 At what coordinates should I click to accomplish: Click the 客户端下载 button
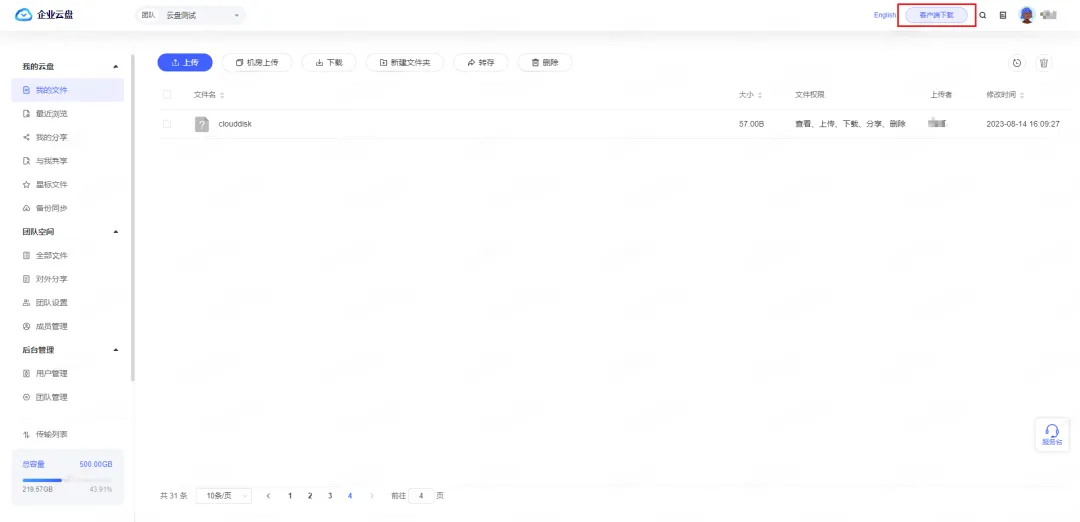click(x=937, y=14)
